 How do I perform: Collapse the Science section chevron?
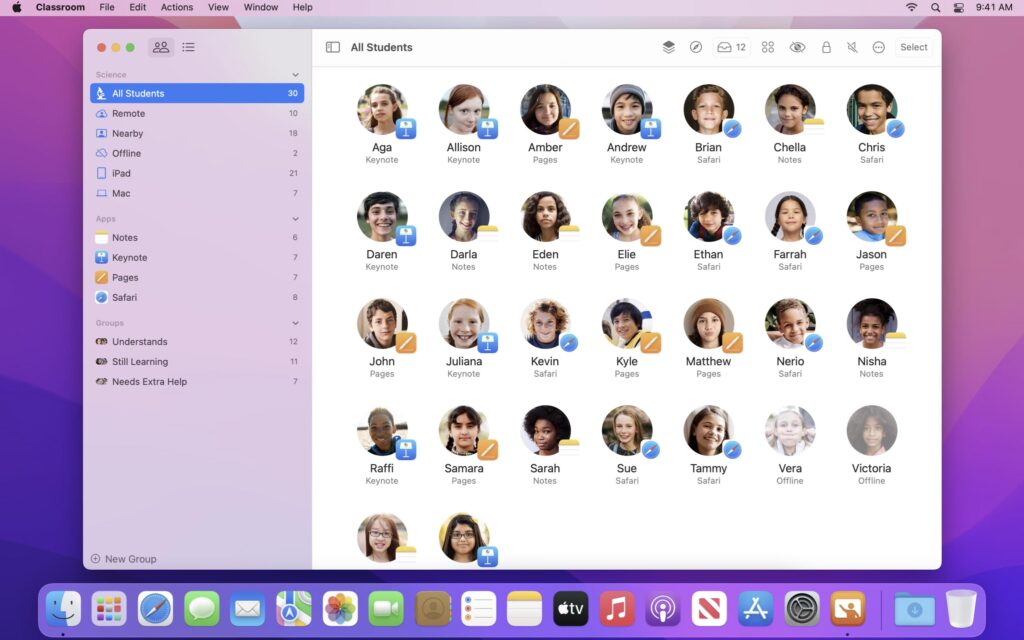295,75
